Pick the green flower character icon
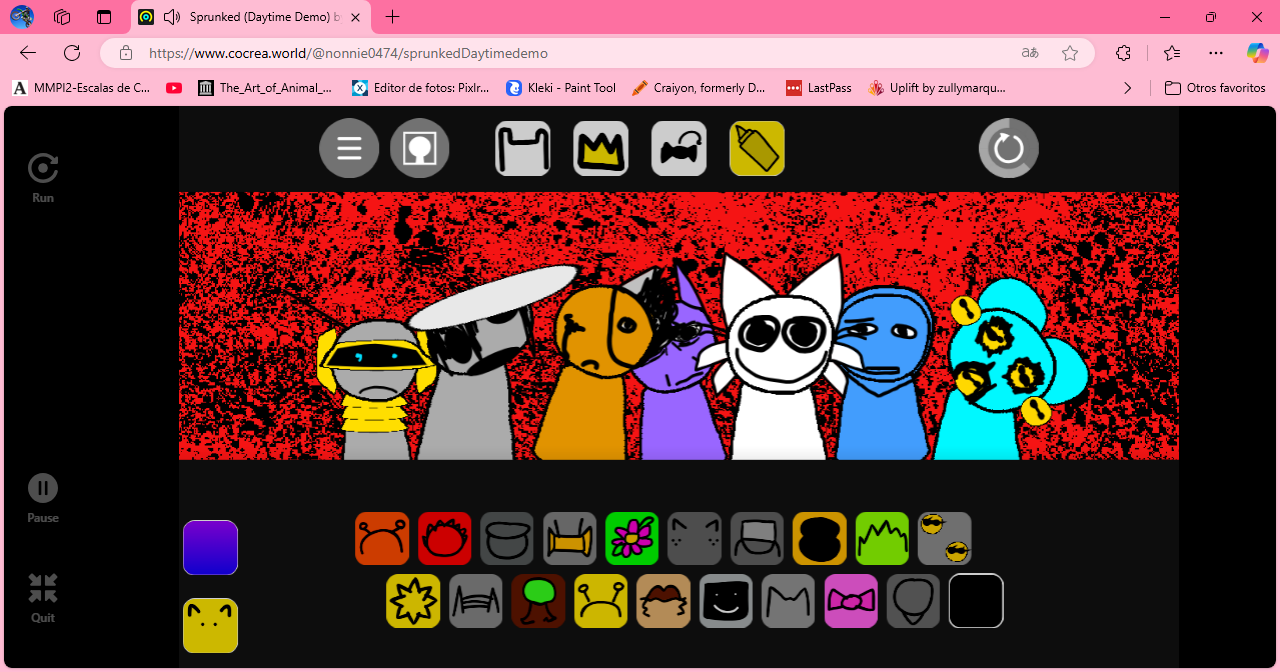Screen dimensions: 1280x672 [x=632, y=539]
